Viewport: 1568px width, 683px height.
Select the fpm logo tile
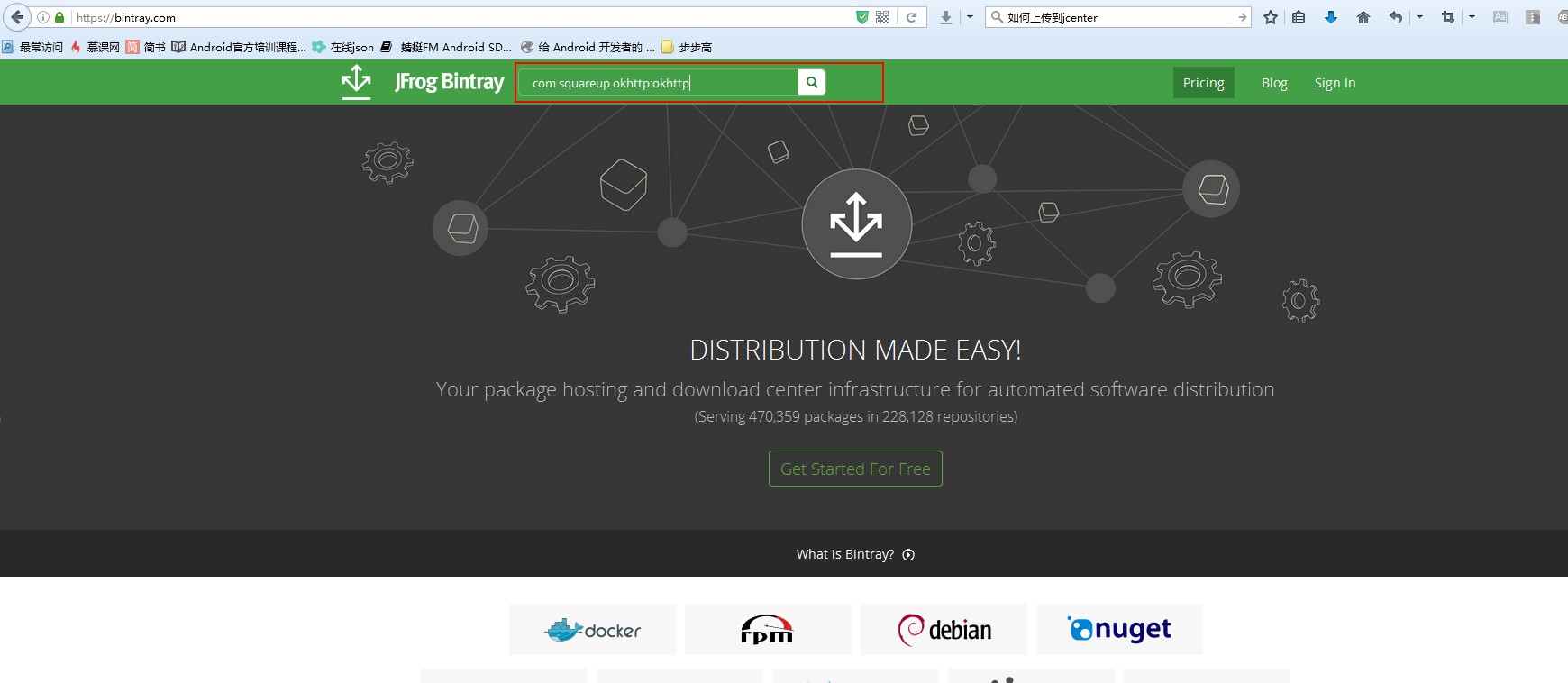click(768, 629)
